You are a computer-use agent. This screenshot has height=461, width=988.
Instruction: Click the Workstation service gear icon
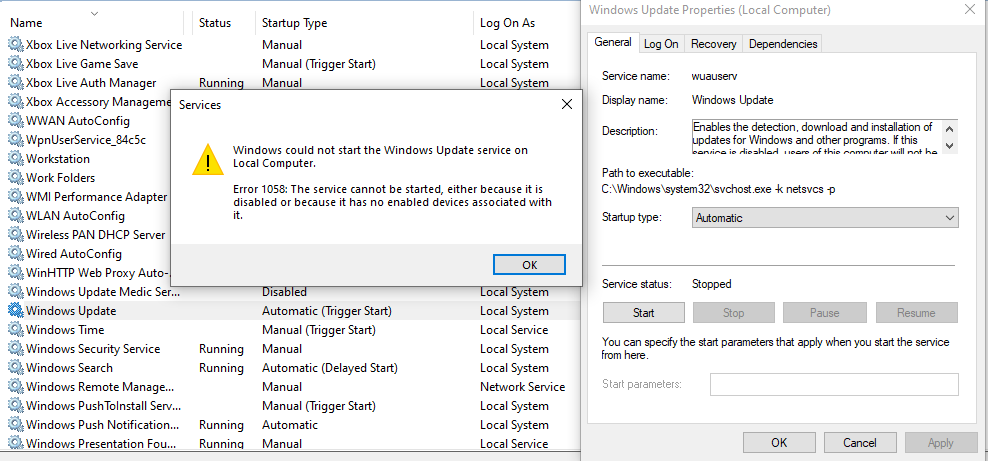[x=14, y=159]
